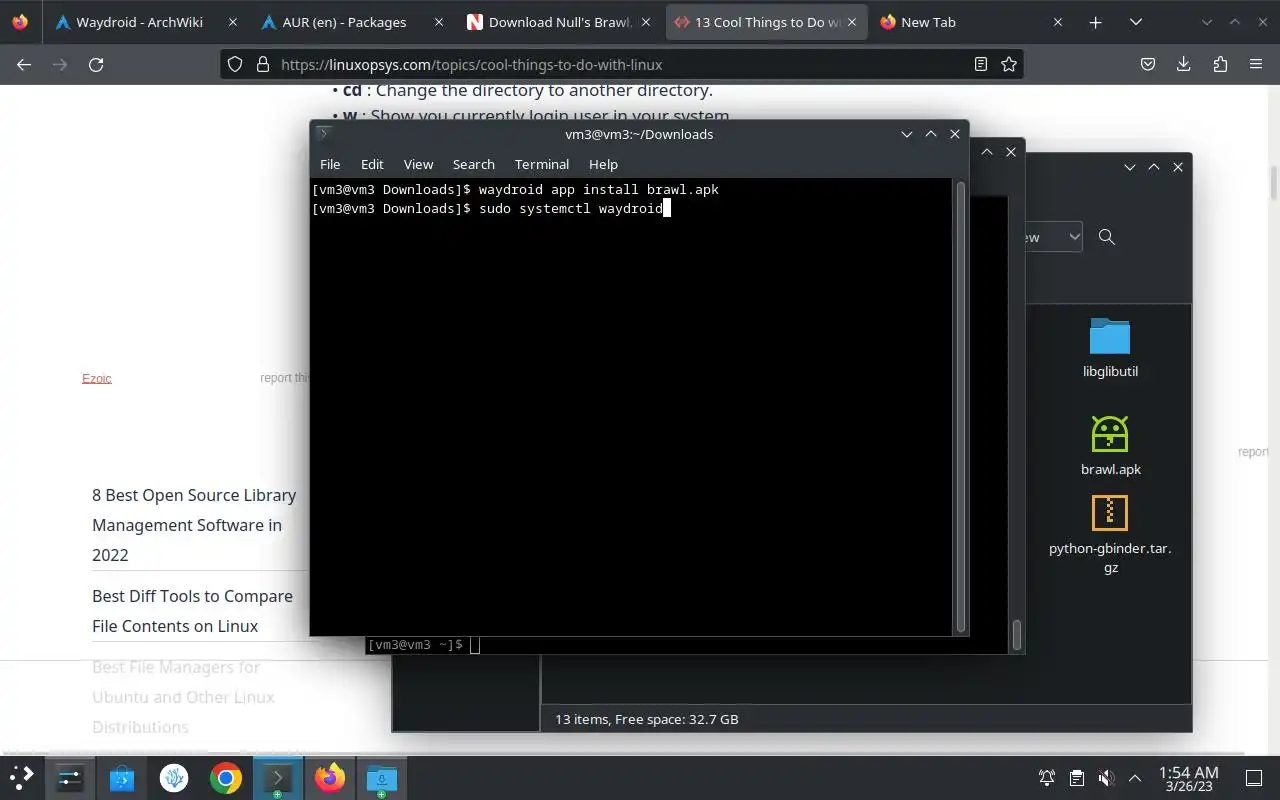Open the Firefox downloads panel

coord(1184,64)
